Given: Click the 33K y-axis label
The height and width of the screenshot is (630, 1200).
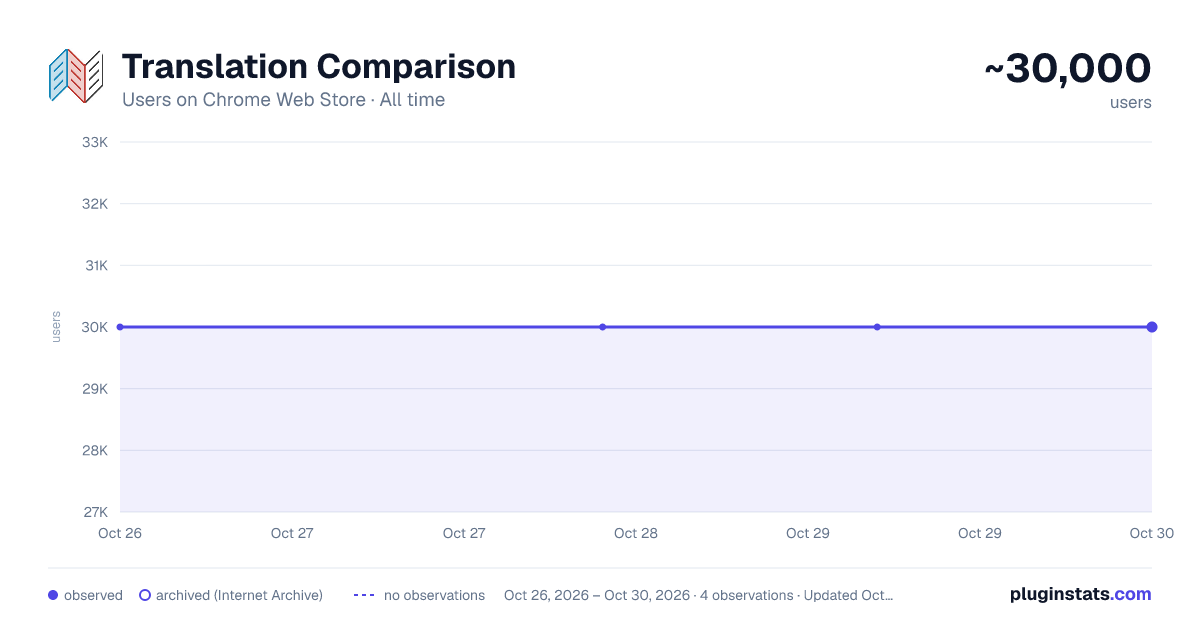Looking at the screenshot, I should tap(94, 142).
